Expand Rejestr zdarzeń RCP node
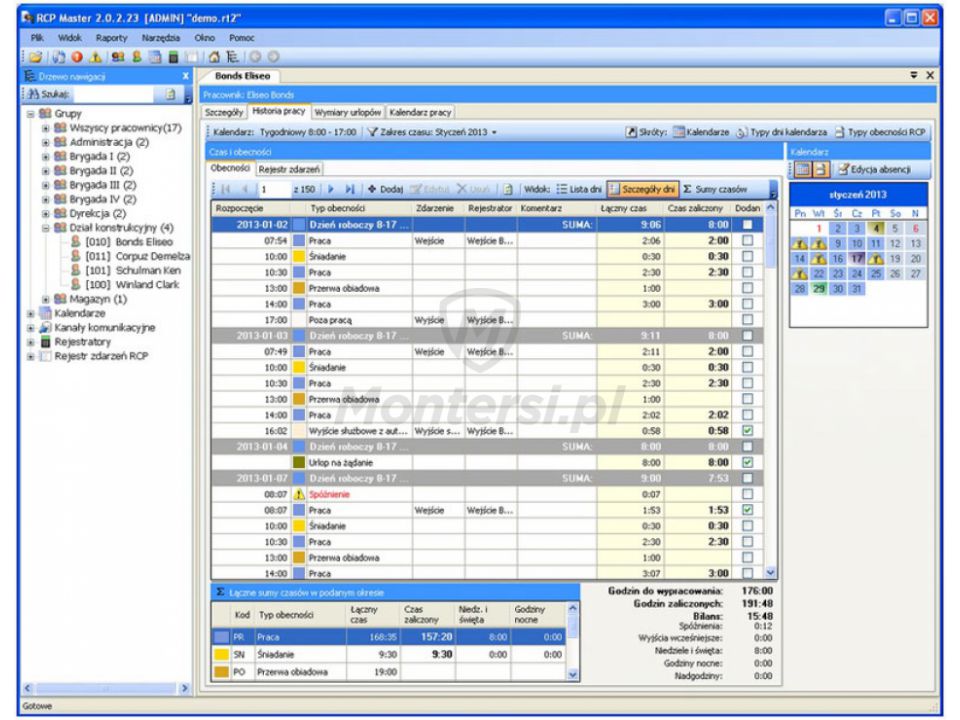Screen dimensions: 960x720 click(31, 356)
